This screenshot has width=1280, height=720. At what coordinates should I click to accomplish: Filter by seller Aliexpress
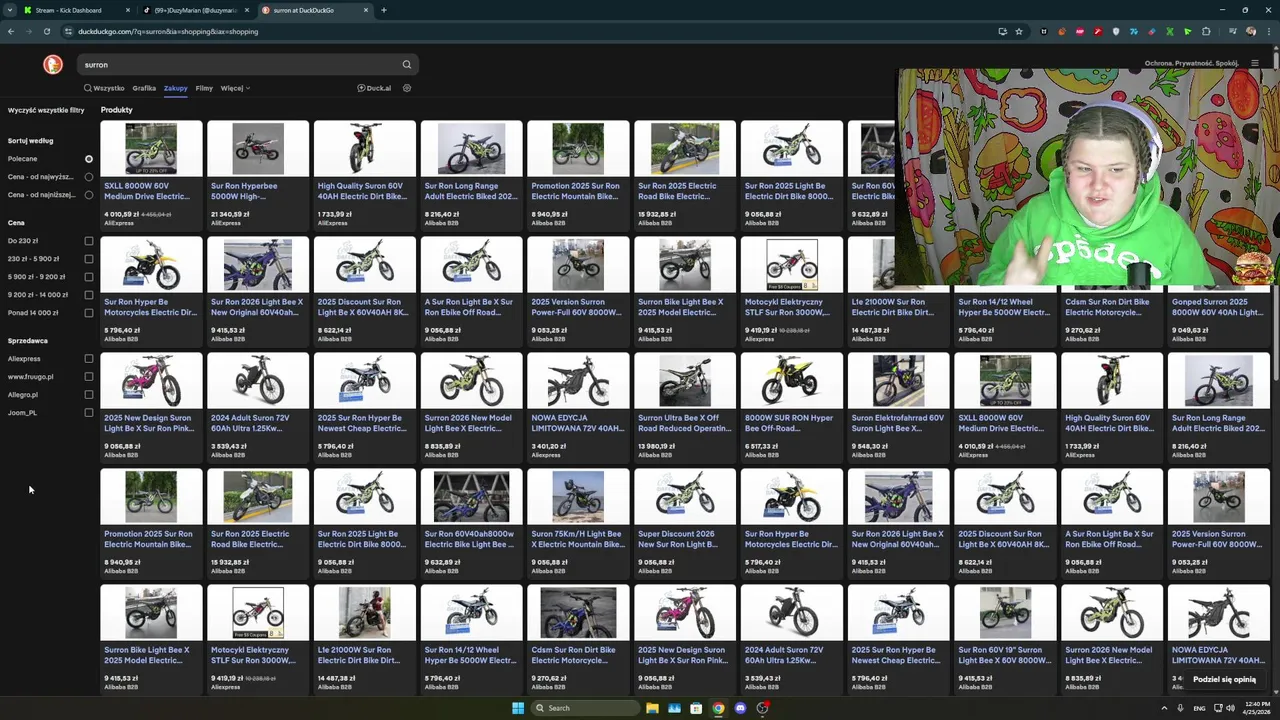point(89,359)
